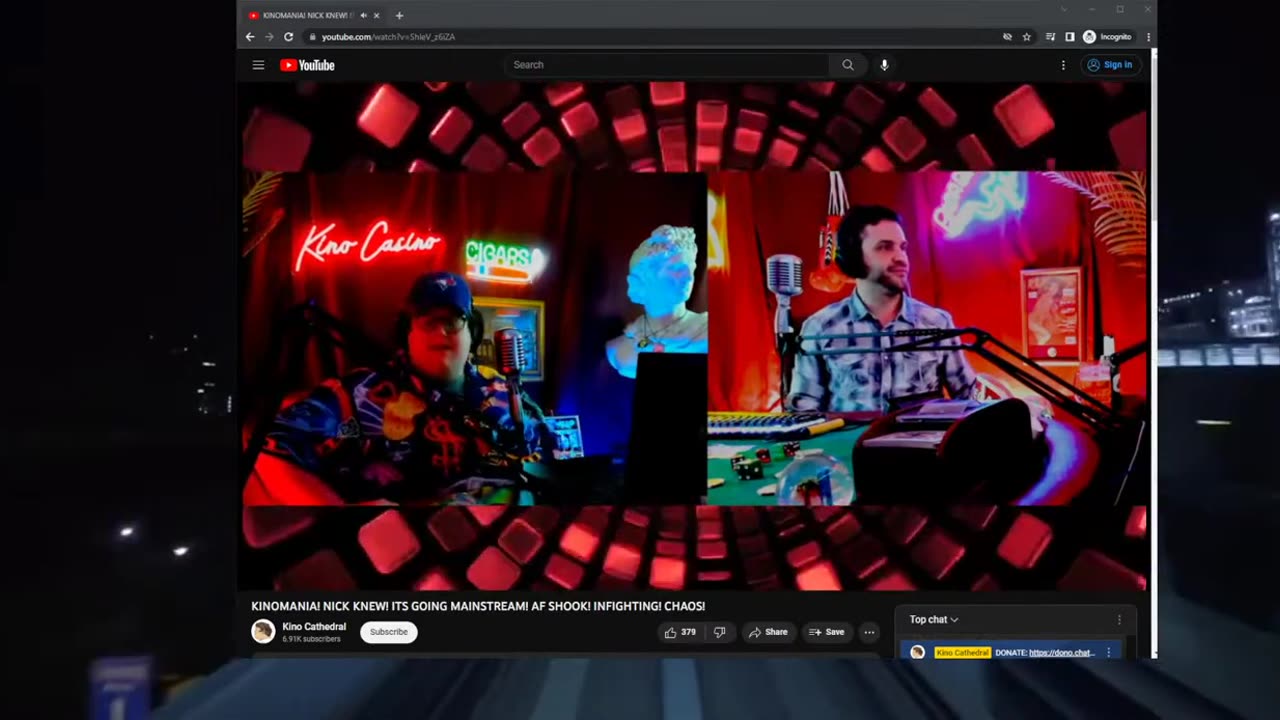This screenshot has width=1280, height=720.
Task: Click the Share button
Action: 768,632
